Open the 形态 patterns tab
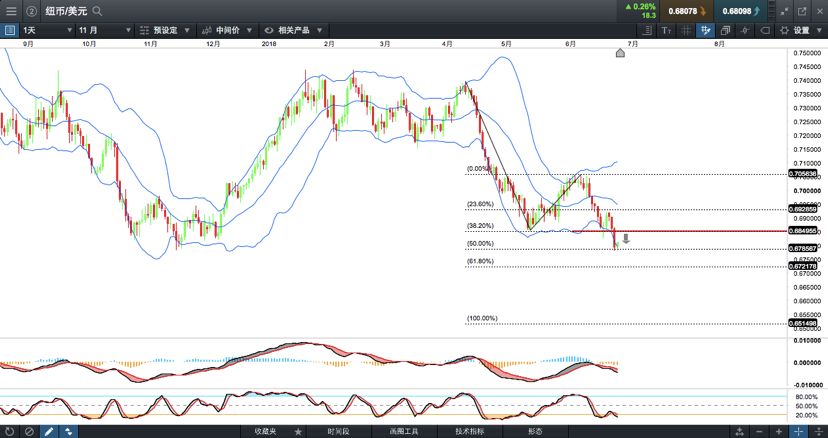Screen dimensions: 828x438 535,432
